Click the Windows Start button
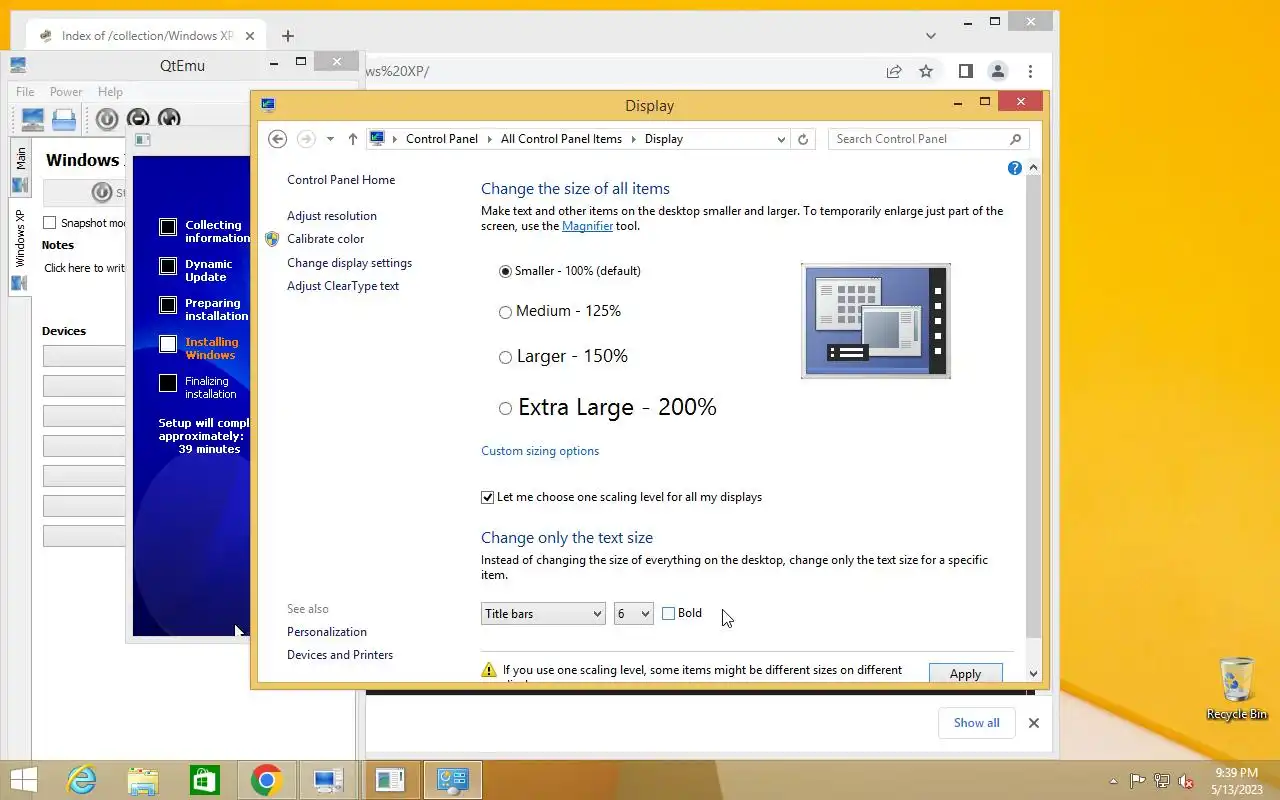The image size is (1280, 800). tap(23, 780)
